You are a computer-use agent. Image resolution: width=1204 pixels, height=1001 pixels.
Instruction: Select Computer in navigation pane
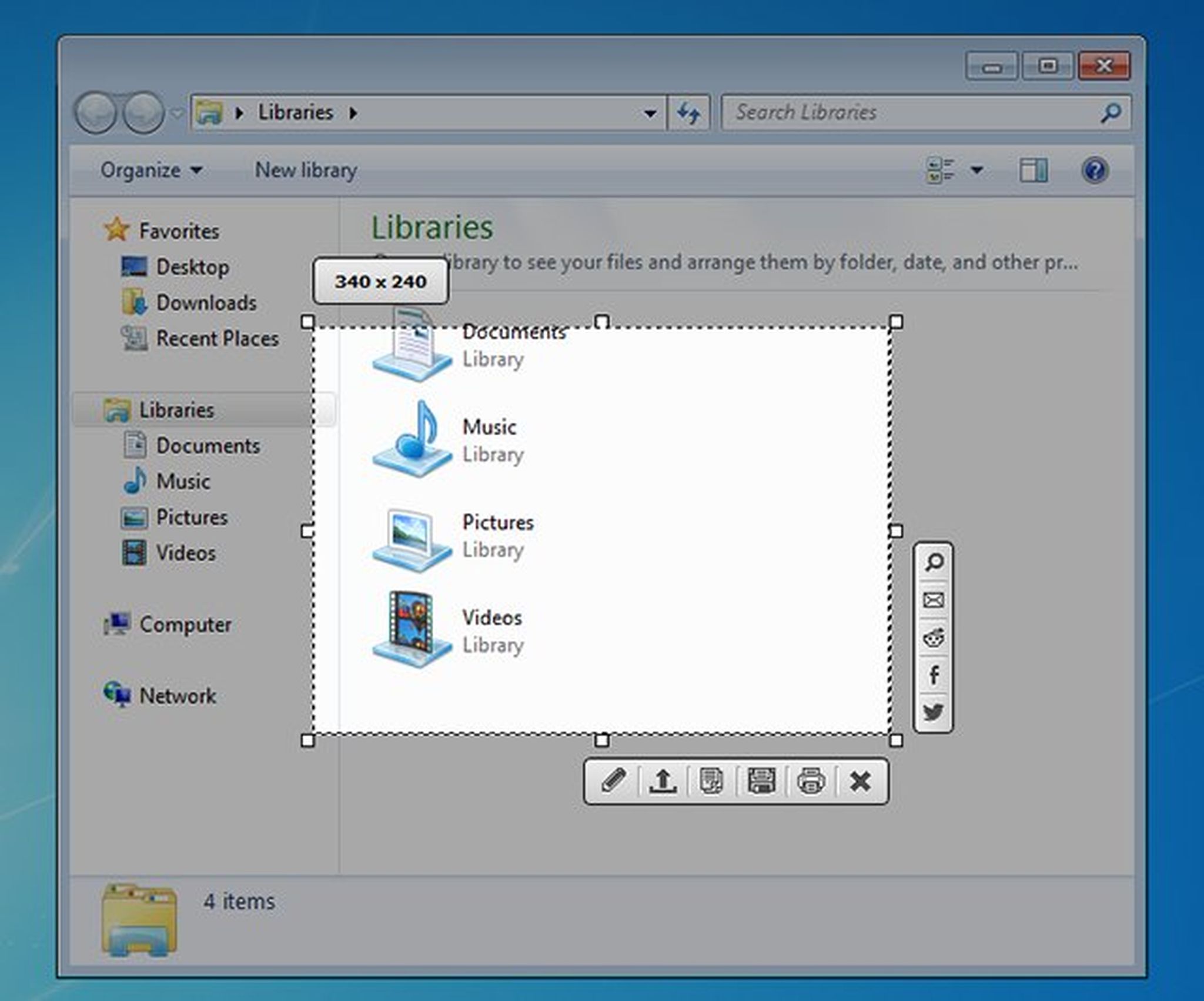(185, 625)
